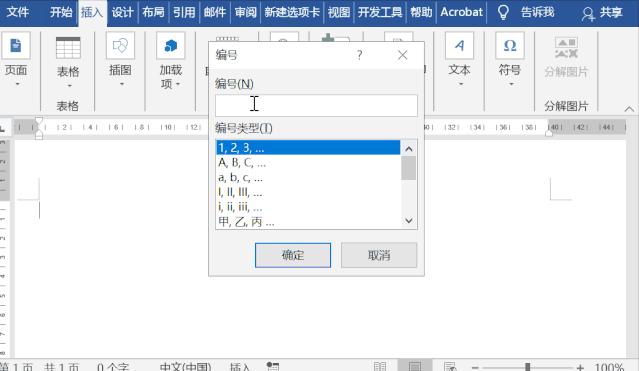Open the 符号 symbol menu
The width and height of the screenshot is (639, 371).
click(510, 59)
